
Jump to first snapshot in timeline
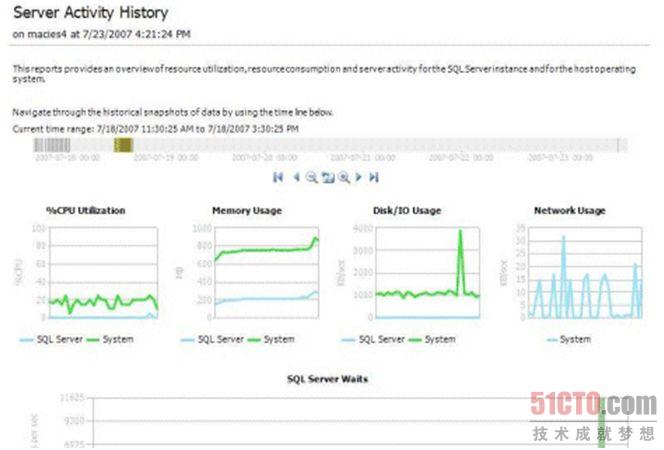click(278, 177)
